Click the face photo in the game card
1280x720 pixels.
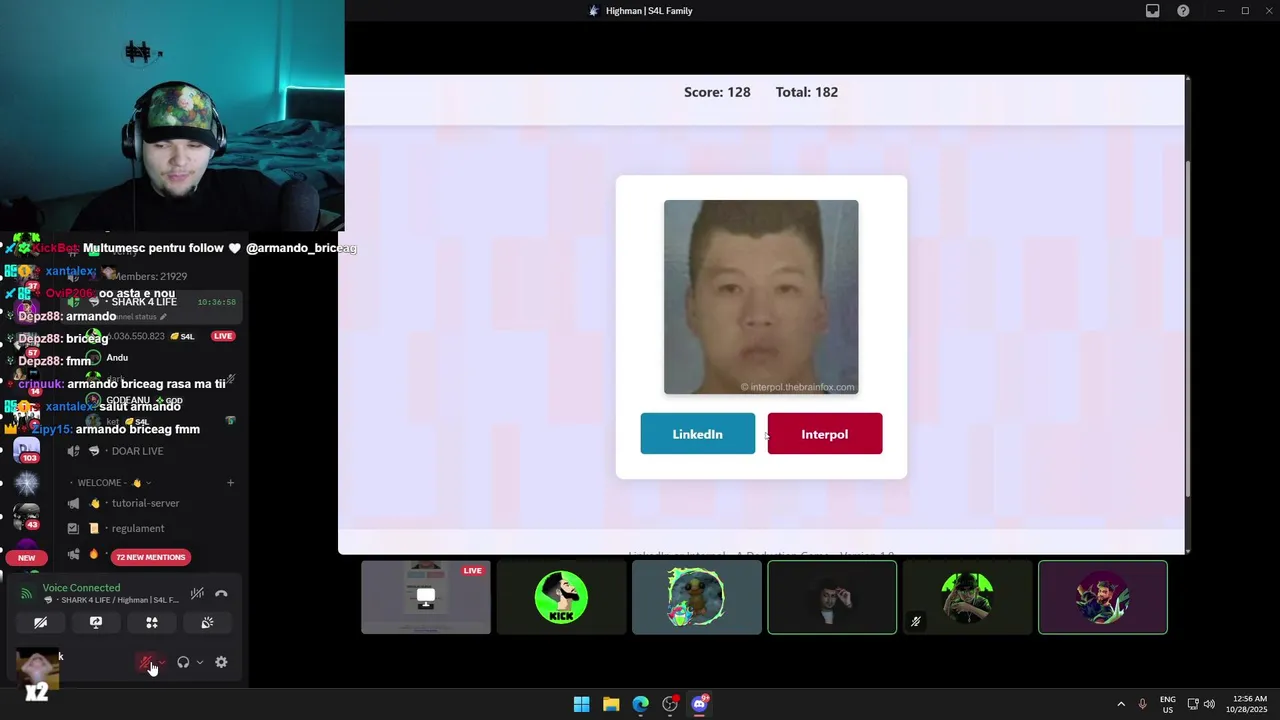pos(761,297)
